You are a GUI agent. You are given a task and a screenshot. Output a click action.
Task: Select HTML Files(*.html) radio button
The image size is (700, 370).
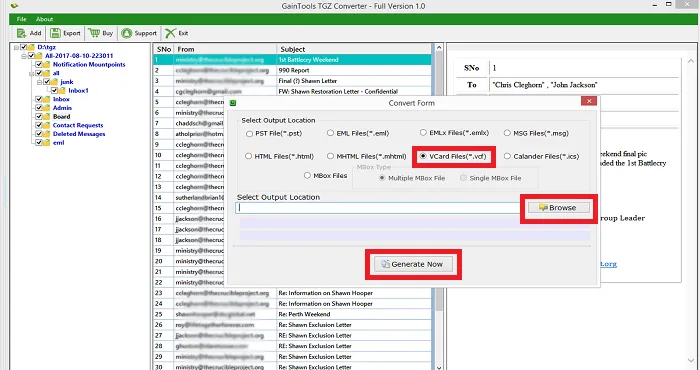click(249, 156)
